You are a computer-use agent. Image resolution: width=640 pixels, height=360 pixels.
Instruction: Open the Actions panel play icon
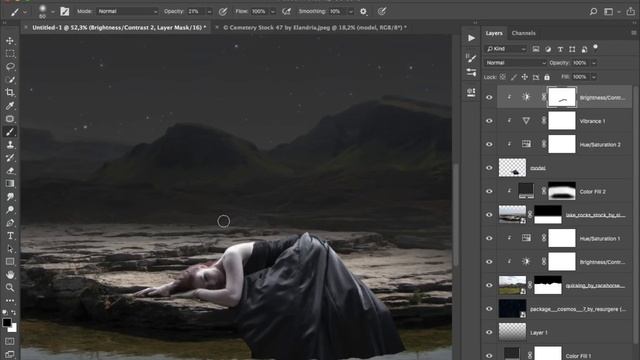(471, 38)
